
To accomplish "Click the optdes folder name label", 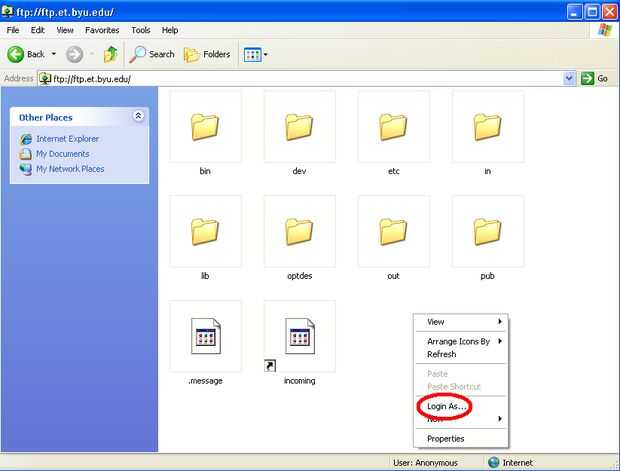I will pos(299,276).
